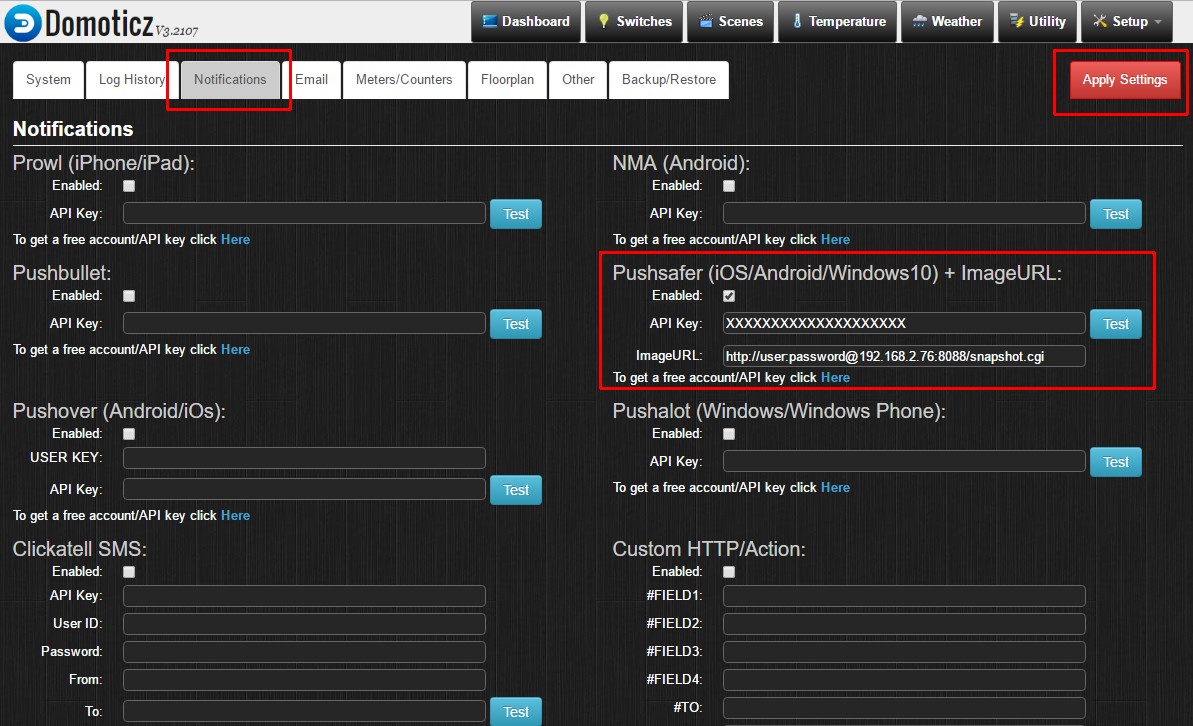Focus the Custom HTTP #FIELD3 input
Viewport: 1193px width, 726px height.
(x=904, y=652)
